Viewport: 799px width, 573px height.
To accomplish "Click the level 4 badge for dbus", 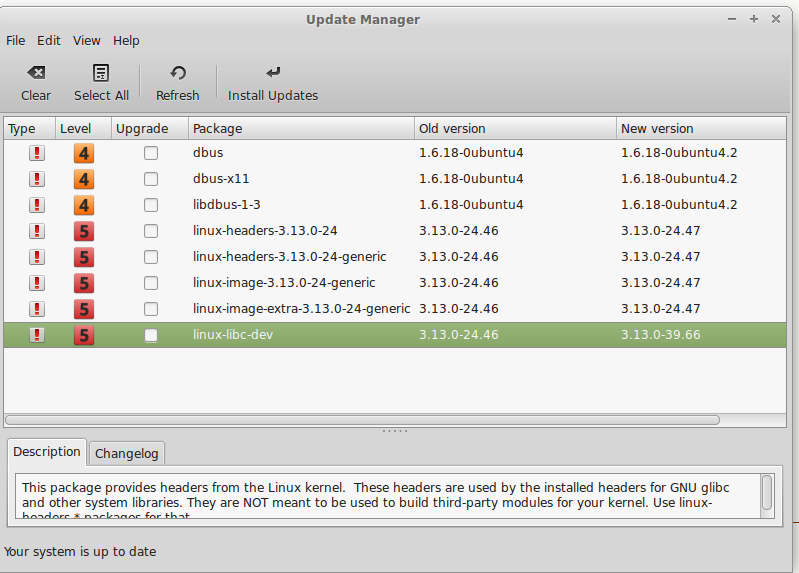I will [84, 153].
